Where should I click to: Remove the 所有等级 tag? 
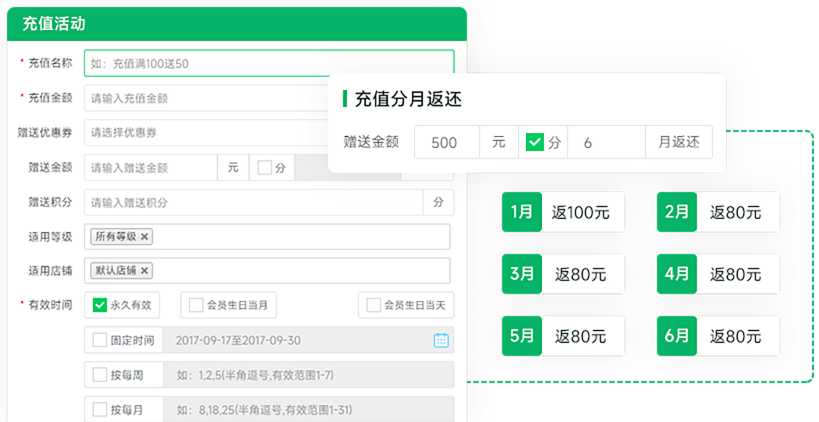point(145,237)
